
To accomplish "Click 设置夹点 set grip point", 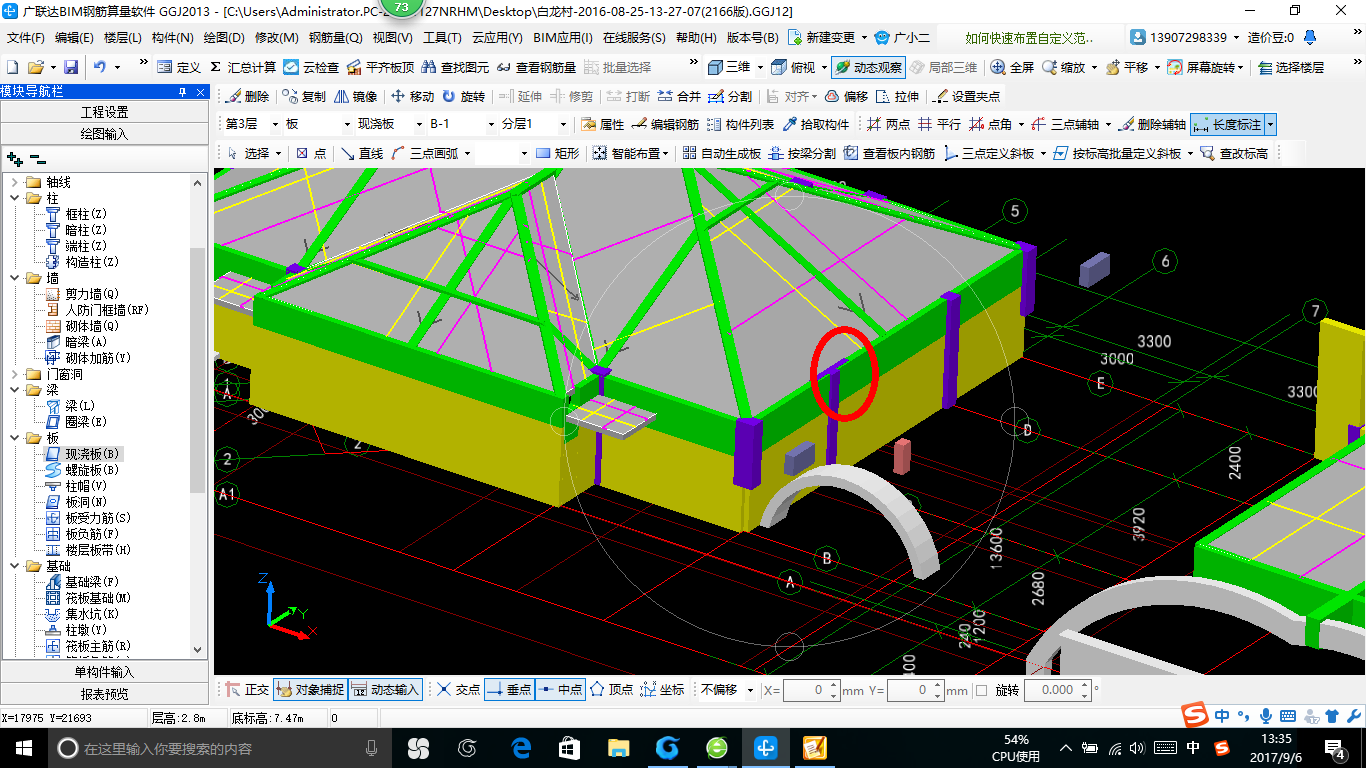I will pos(967,96).
